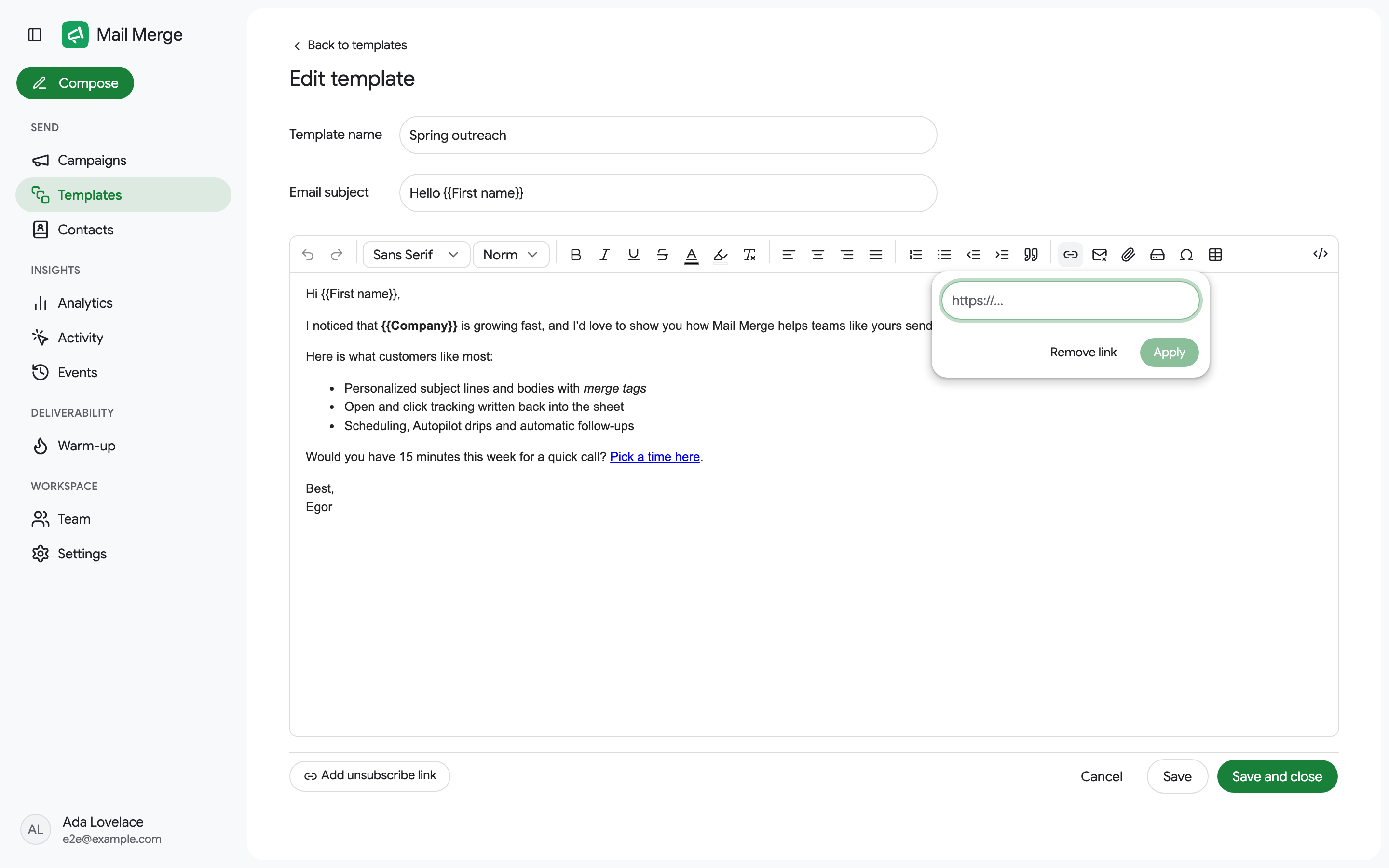Viewport: 1389px width, 868px height.
Task: Click Remove link in popup
Action: [x=1083, y=352]
